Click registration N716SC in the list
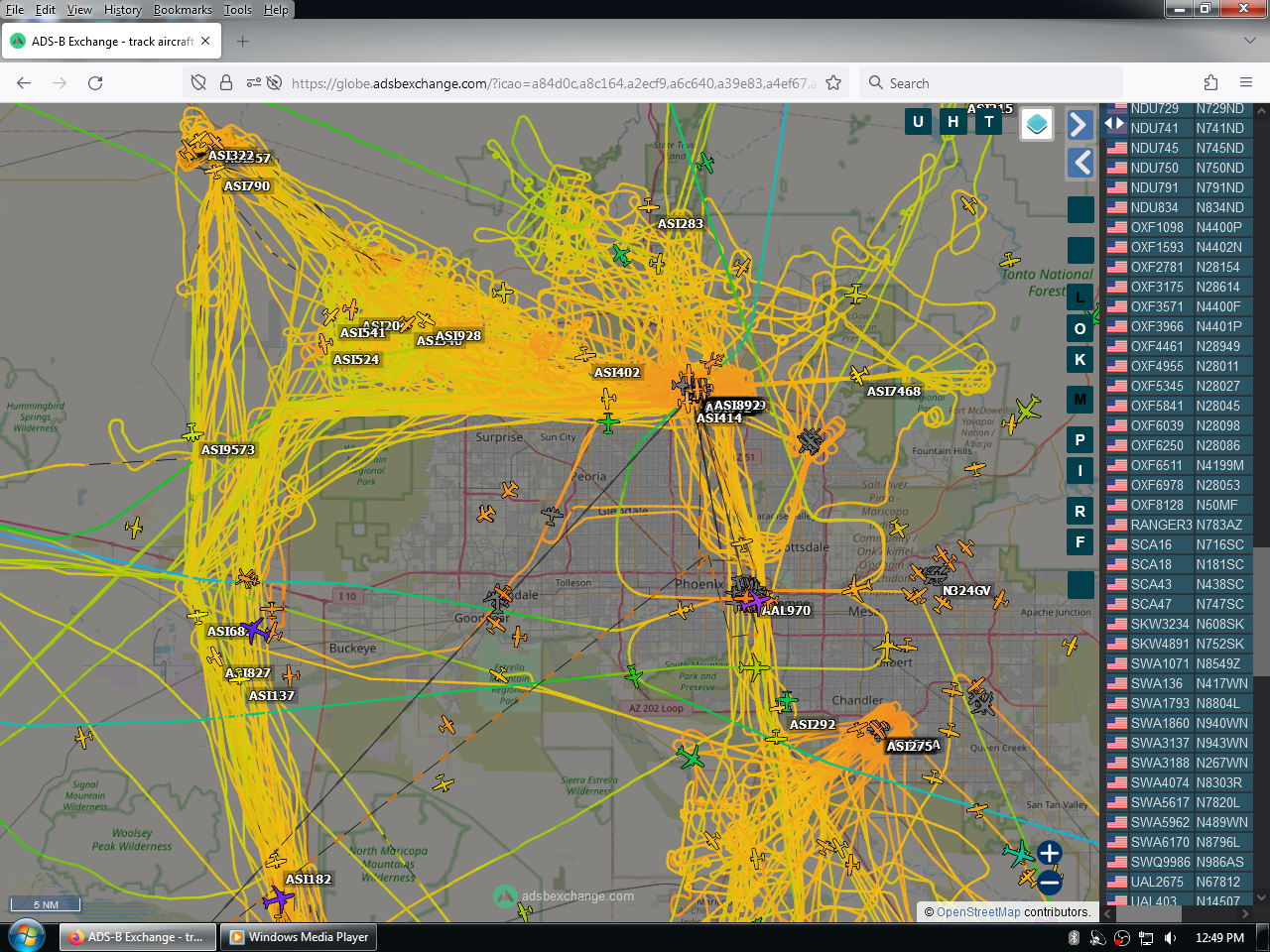 click(x=1219, y=544)
